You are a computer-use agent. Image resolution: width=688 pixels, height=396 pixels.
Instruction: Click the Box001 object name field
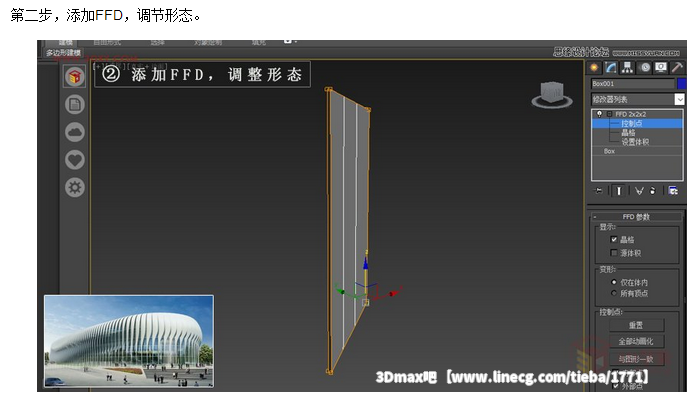[x=632, y=83]
